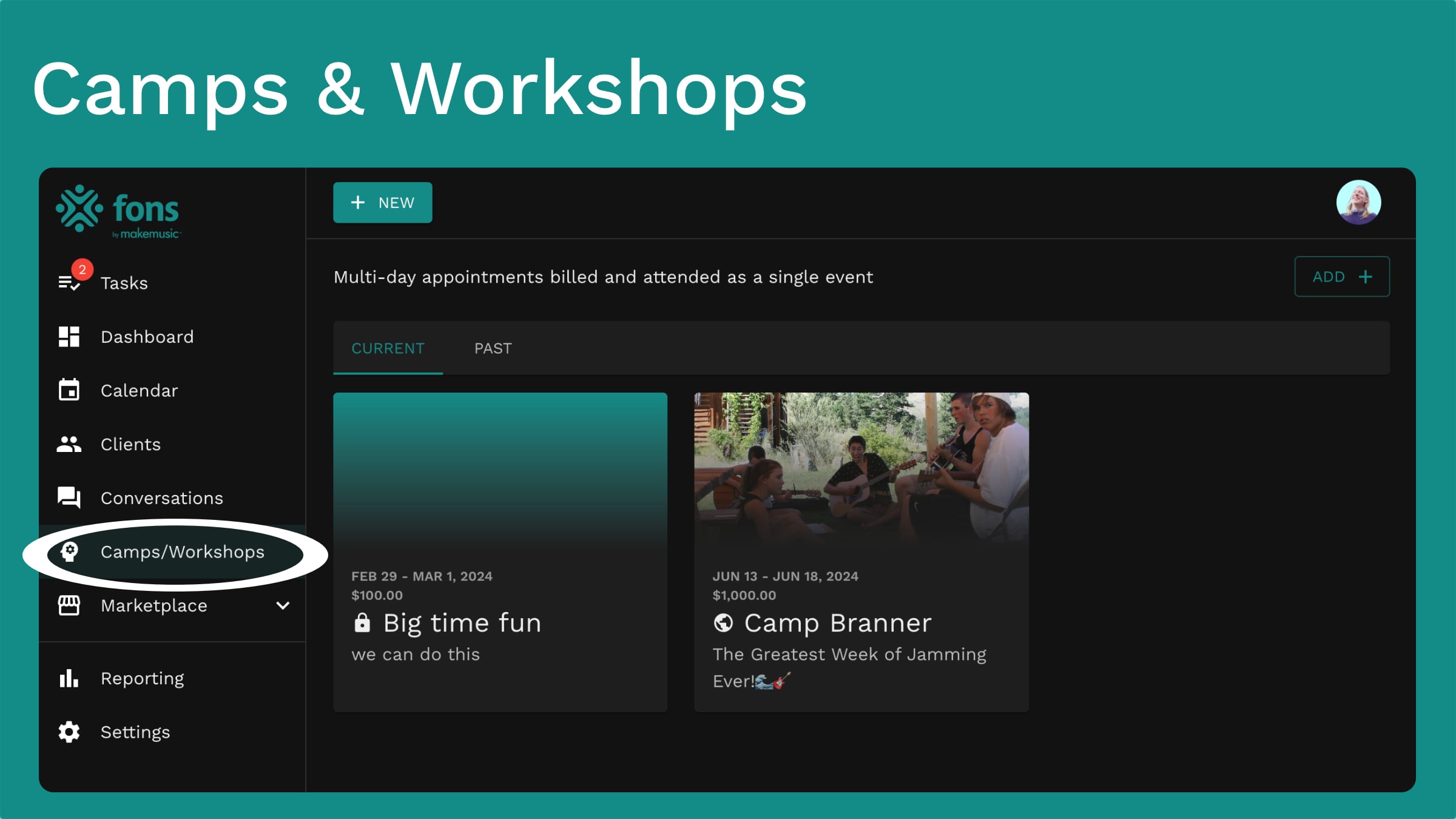This screenshot has height=819, width=1456.
Task: Click the ADD button with plus
Action: tap(1341, 277)
